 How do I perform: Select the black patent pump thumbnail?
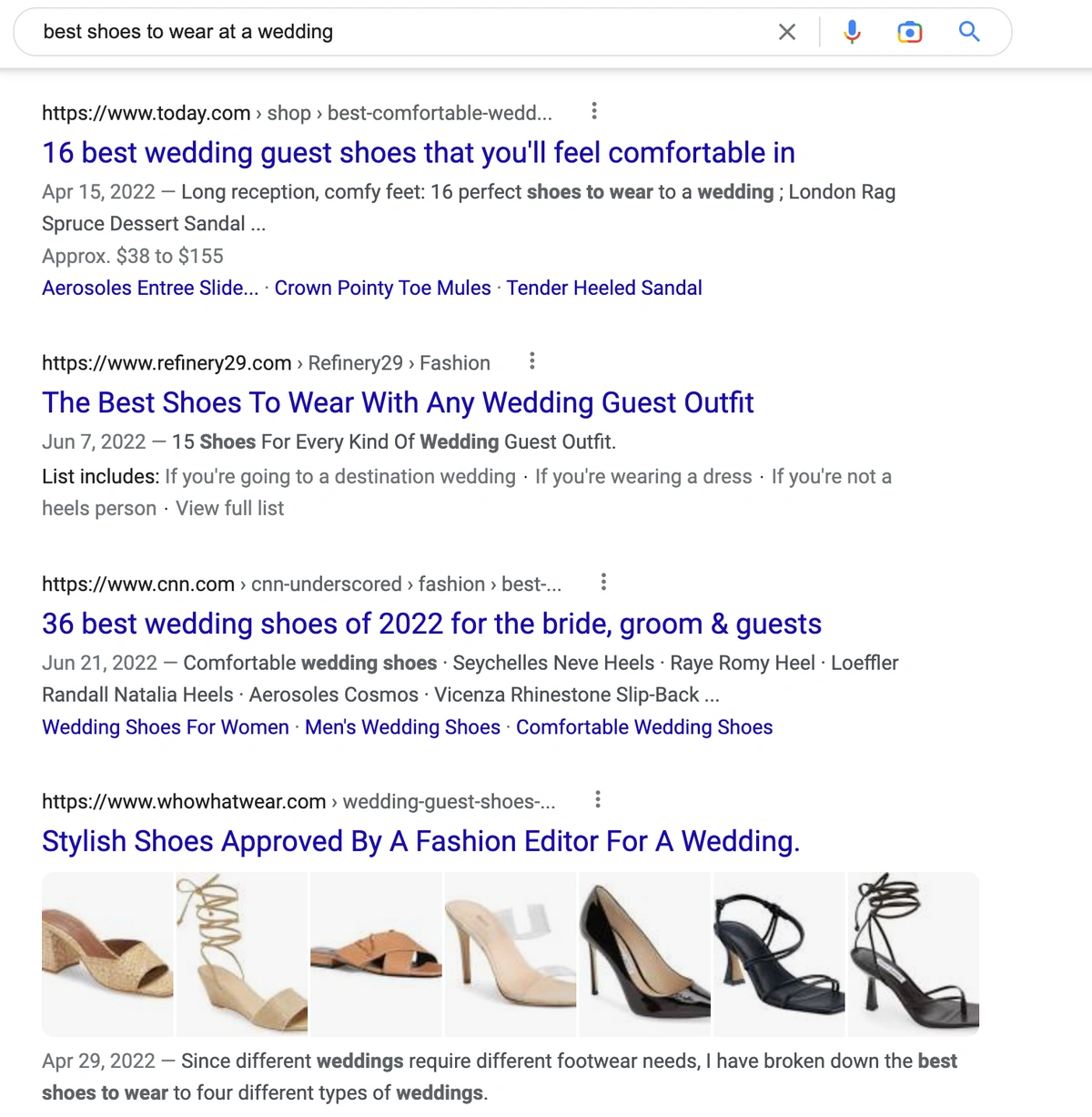point(644,954)
